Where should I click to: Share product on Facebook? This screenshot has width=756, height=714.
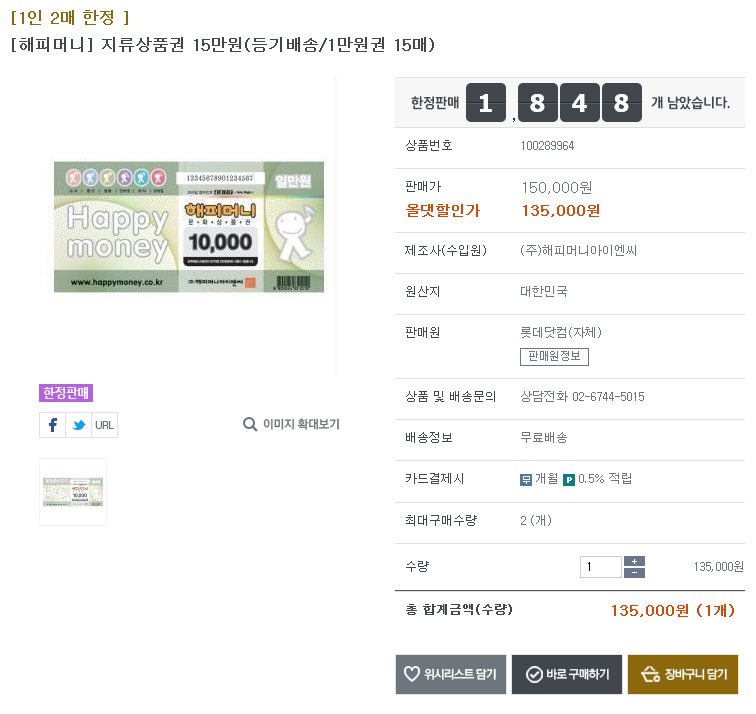pos(52,425)
